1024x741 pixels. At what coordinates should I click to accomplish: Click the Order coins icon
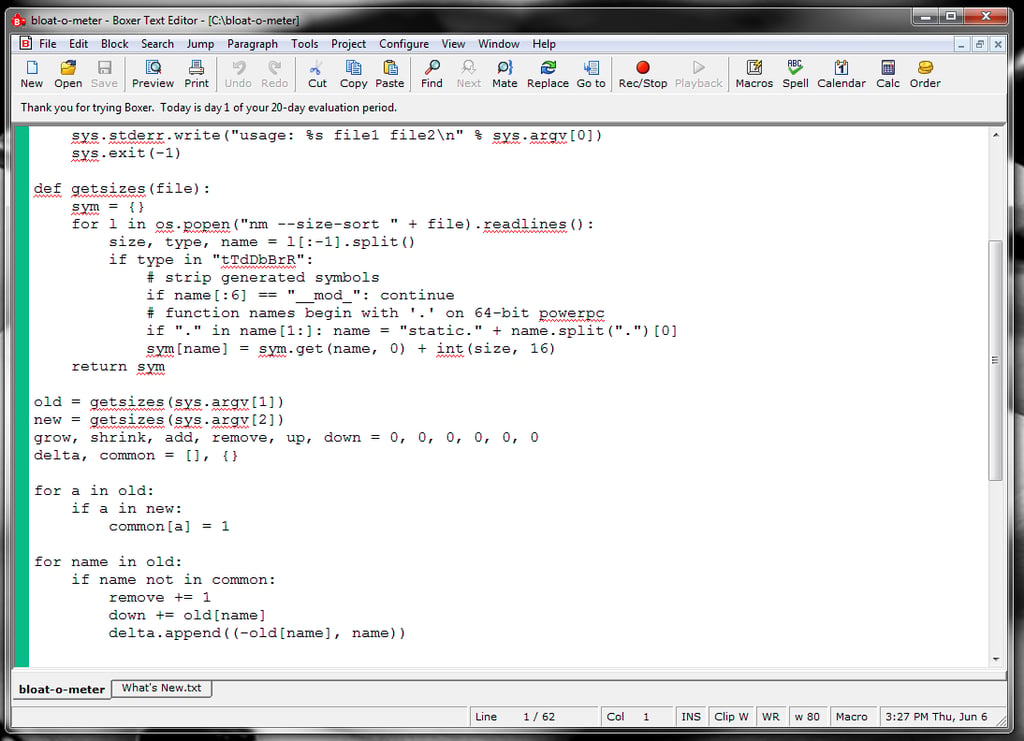925,74
